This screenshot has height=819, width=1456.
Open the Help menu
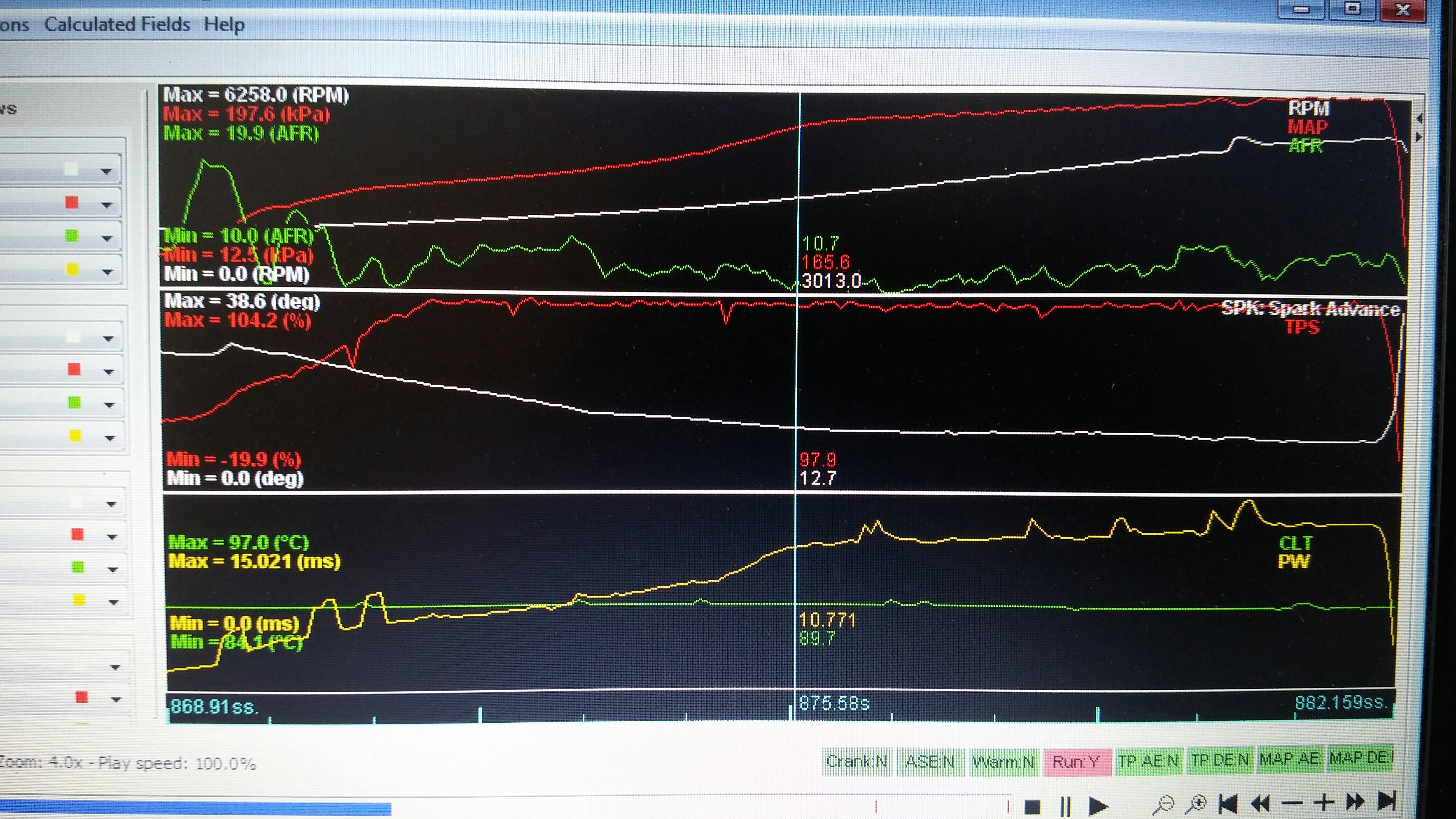tap(224, 25)
